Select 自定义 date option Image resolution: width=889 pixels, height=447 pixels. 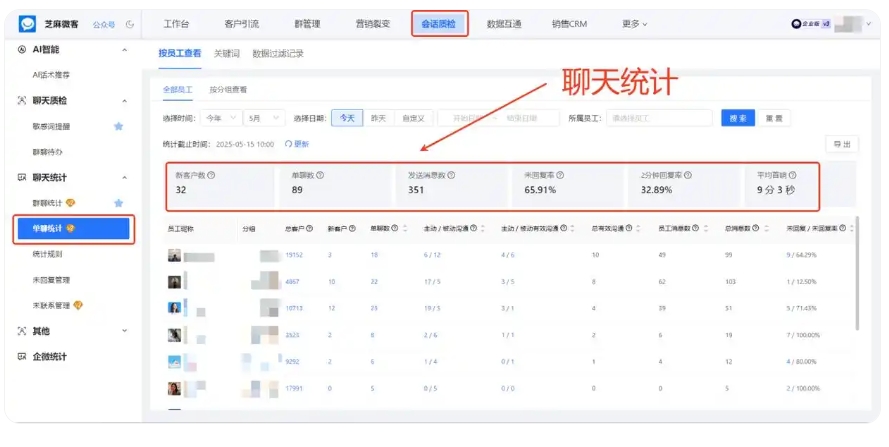(x=413, y=118)
